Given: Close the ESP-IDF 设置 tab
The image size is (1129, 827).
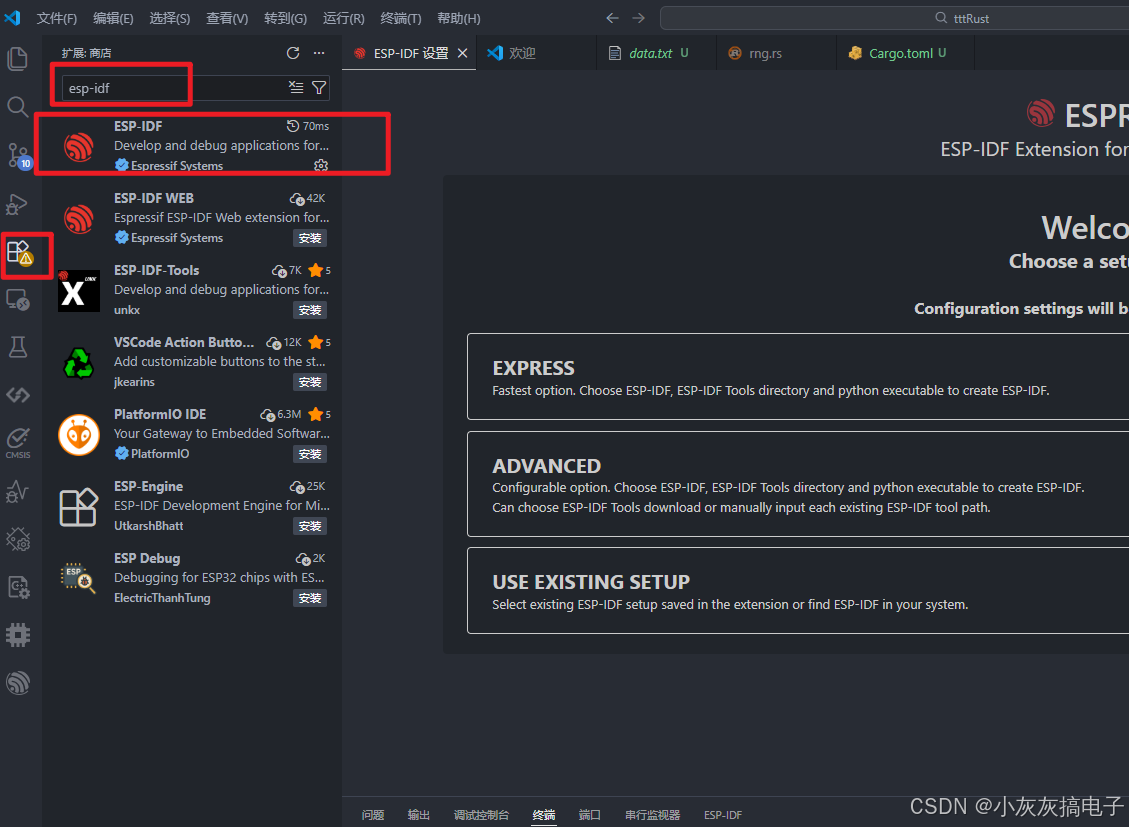Looking at the screenshot, I should point(462,53).
